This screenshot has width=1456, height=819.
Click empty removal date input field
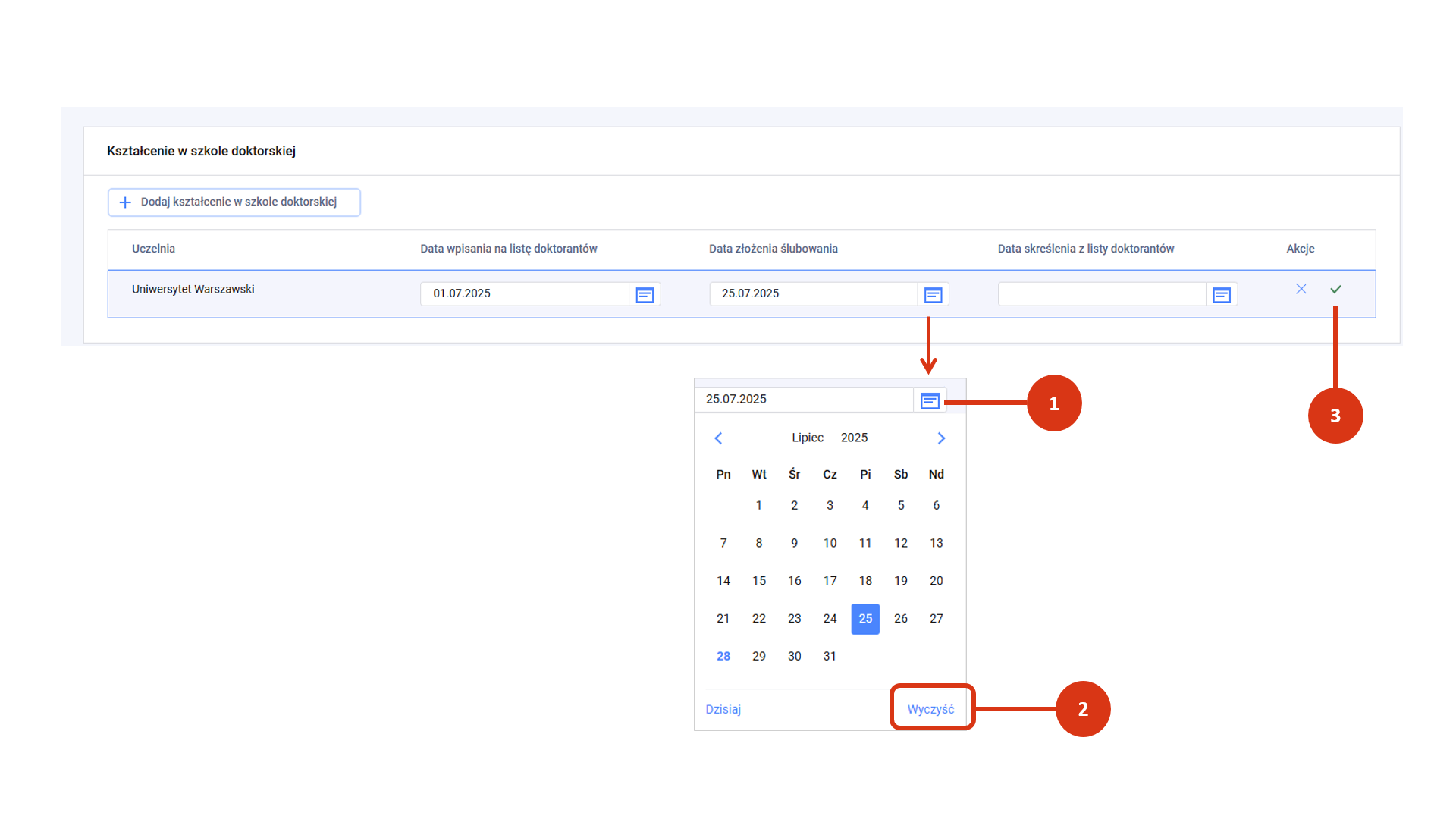(x=1102, y=294)
